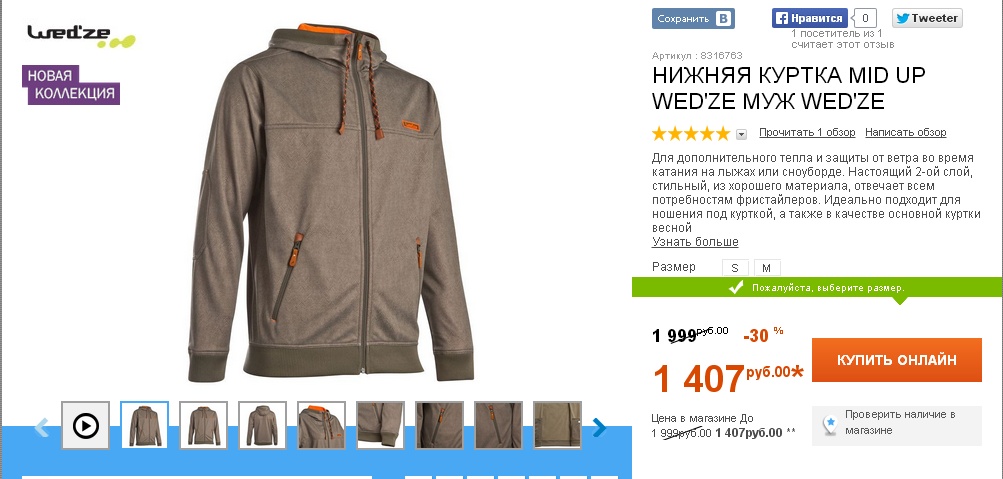Click the Wed'ze brand logo
This screenshot has width=1003, height=479.
pyautogui.click(x=81, y=36)
